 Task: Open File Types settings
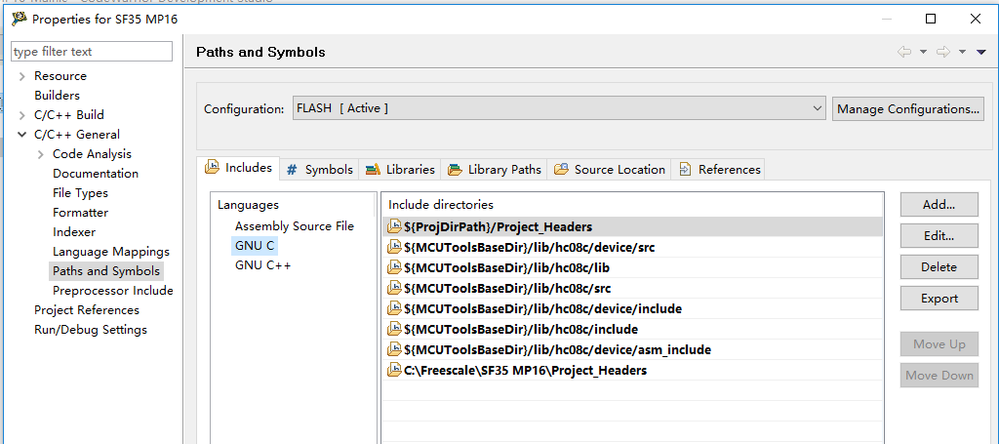pos(80,193)
